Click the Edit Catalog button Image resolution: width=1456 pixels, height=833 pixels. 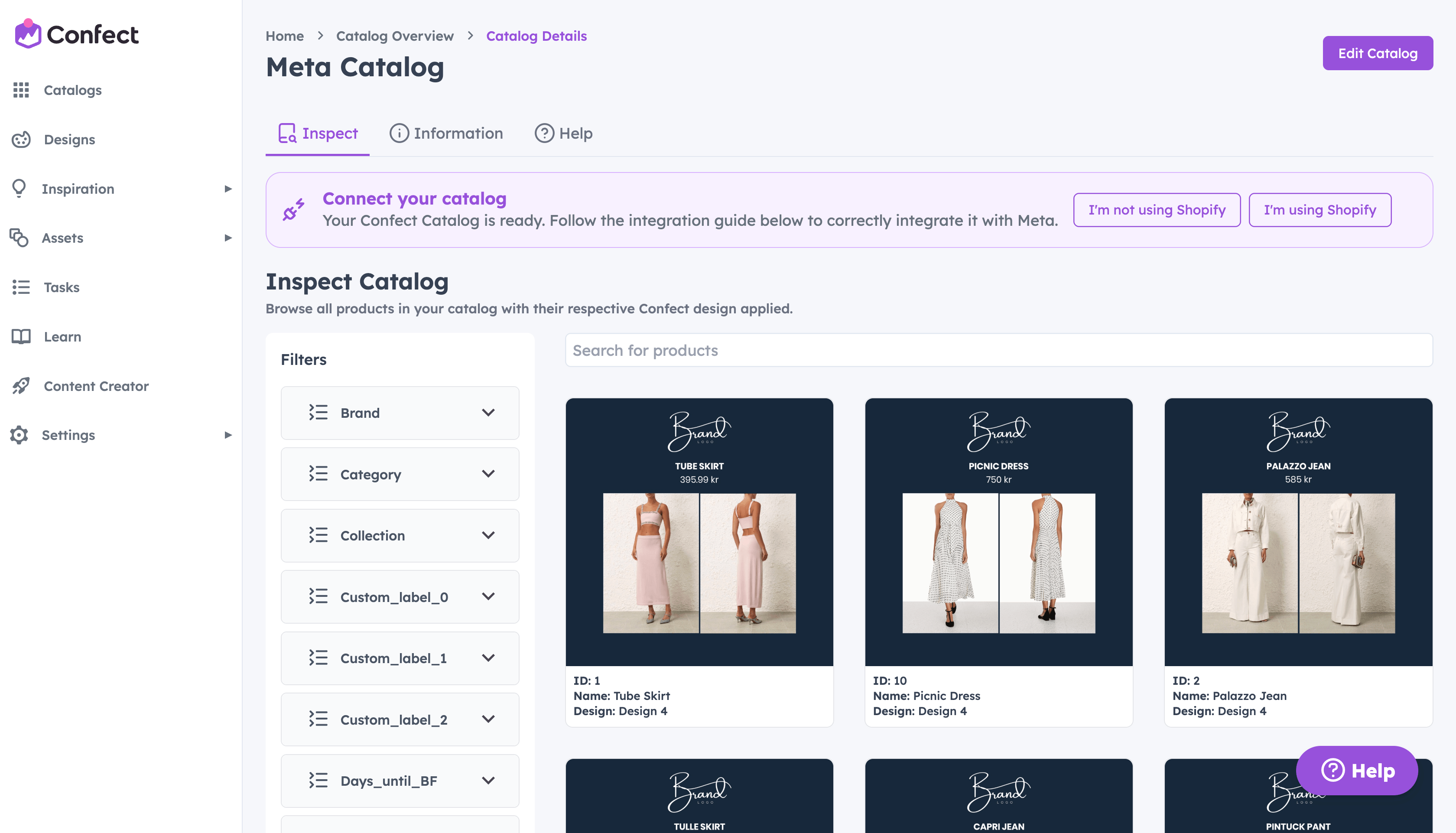(1378, 53)
